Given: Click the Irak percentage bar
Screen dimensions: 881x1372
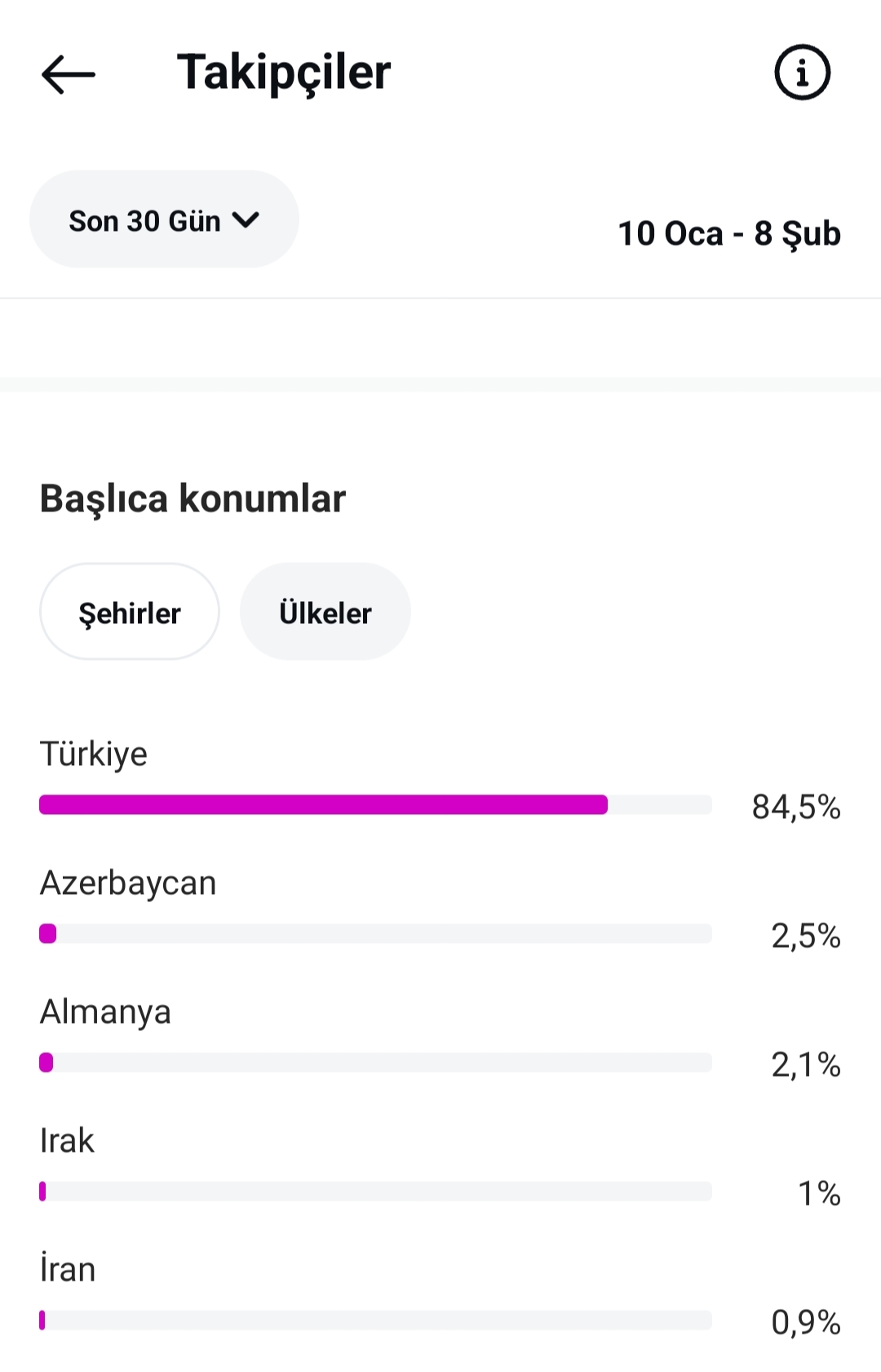Looking at the screenshot, I should 375,1192.
